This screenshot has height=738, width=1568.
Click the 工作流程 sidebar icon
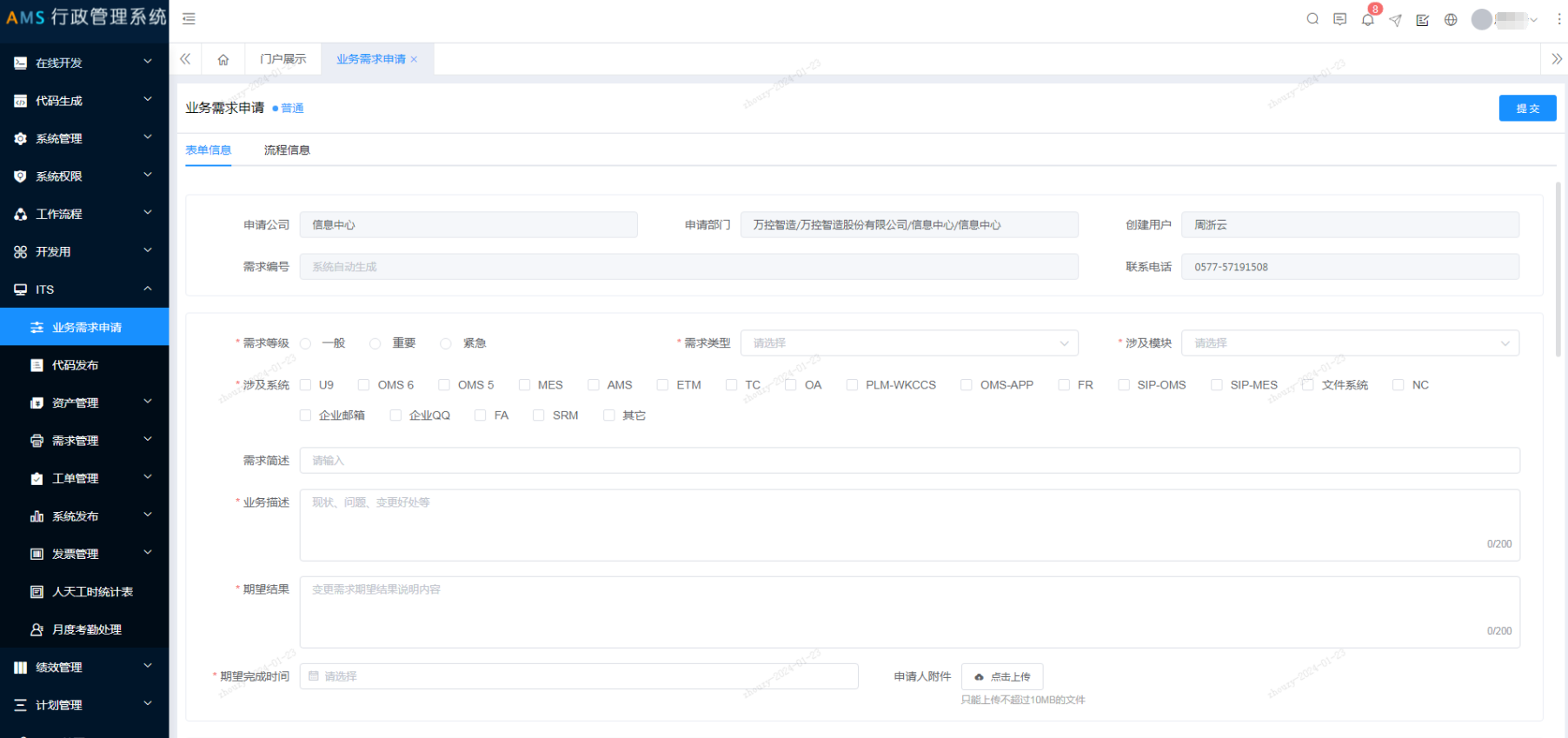(20, 214)
